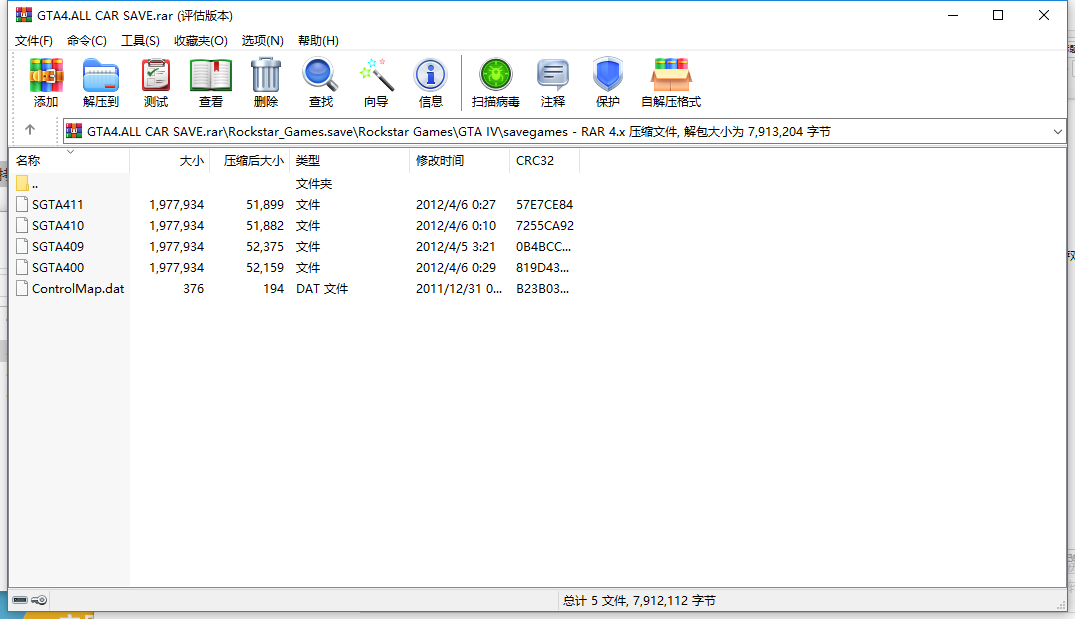This screenshot has width=1075, height=619.
Task: Click ControlMap.dat size 376 cell
Action: tap(193, 289)
